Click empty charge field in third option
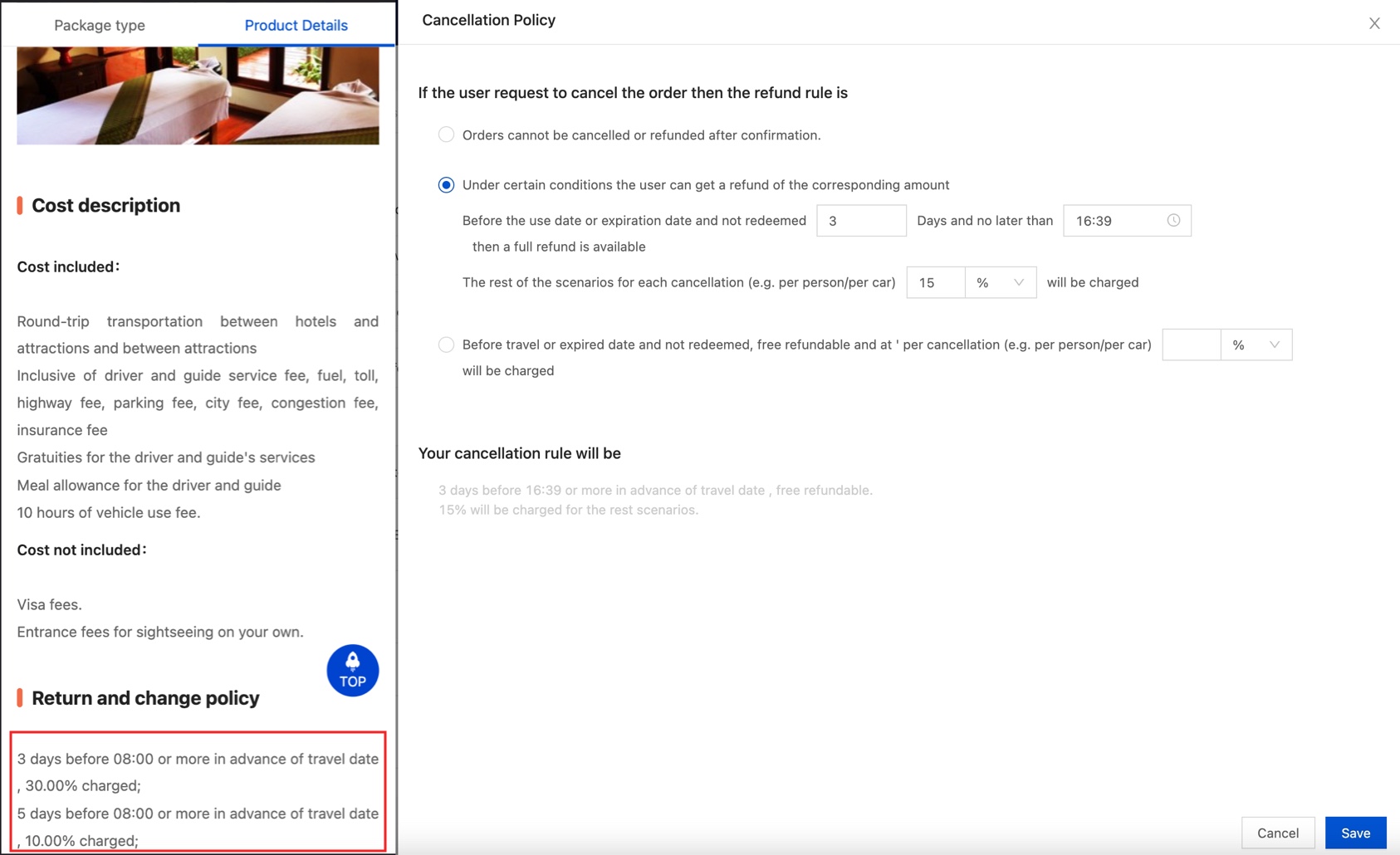The height and width of the screenshot is (855, 1400). (x=1191, y=345)
